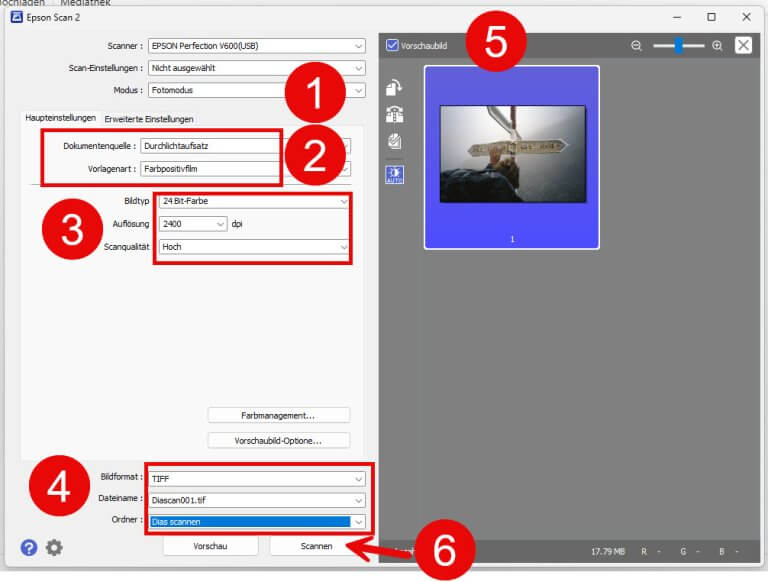Click the third icon in the preview side toolbar
Image resolution: width=768 pixels, height=582 pixels.
[394, 142]
